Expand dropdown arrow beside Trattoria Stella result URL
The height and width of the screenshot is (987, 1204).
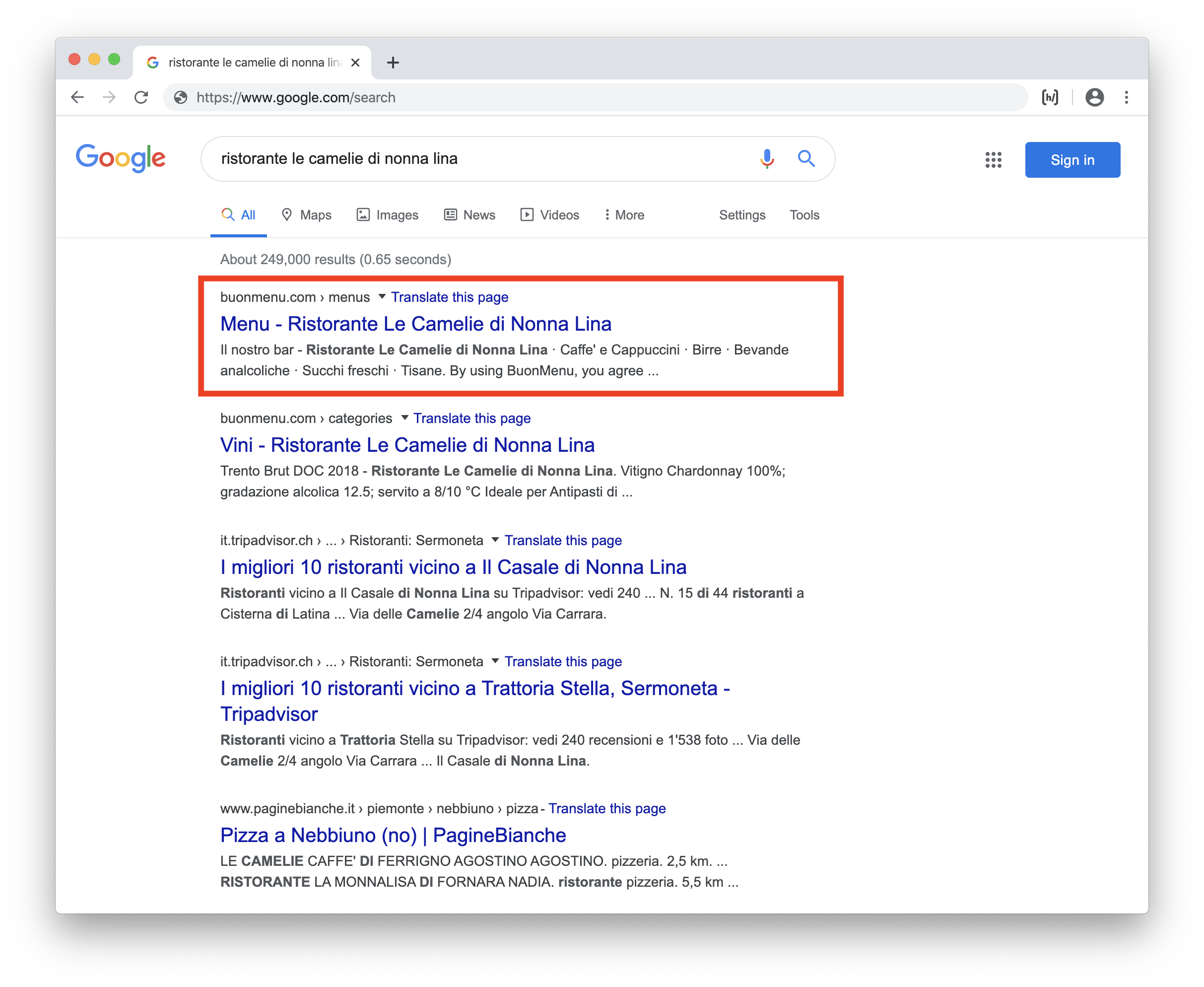pyautogui.click(x=495, y=661)
